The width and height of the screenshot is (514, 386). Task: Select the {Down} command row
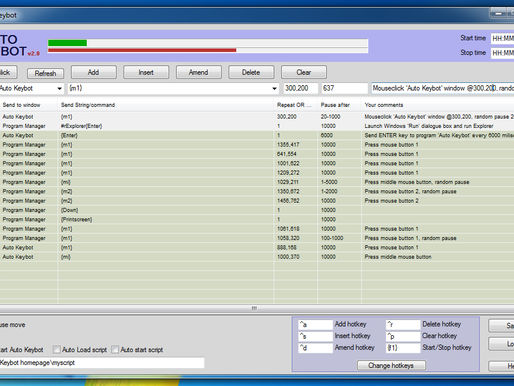(257, 210)
